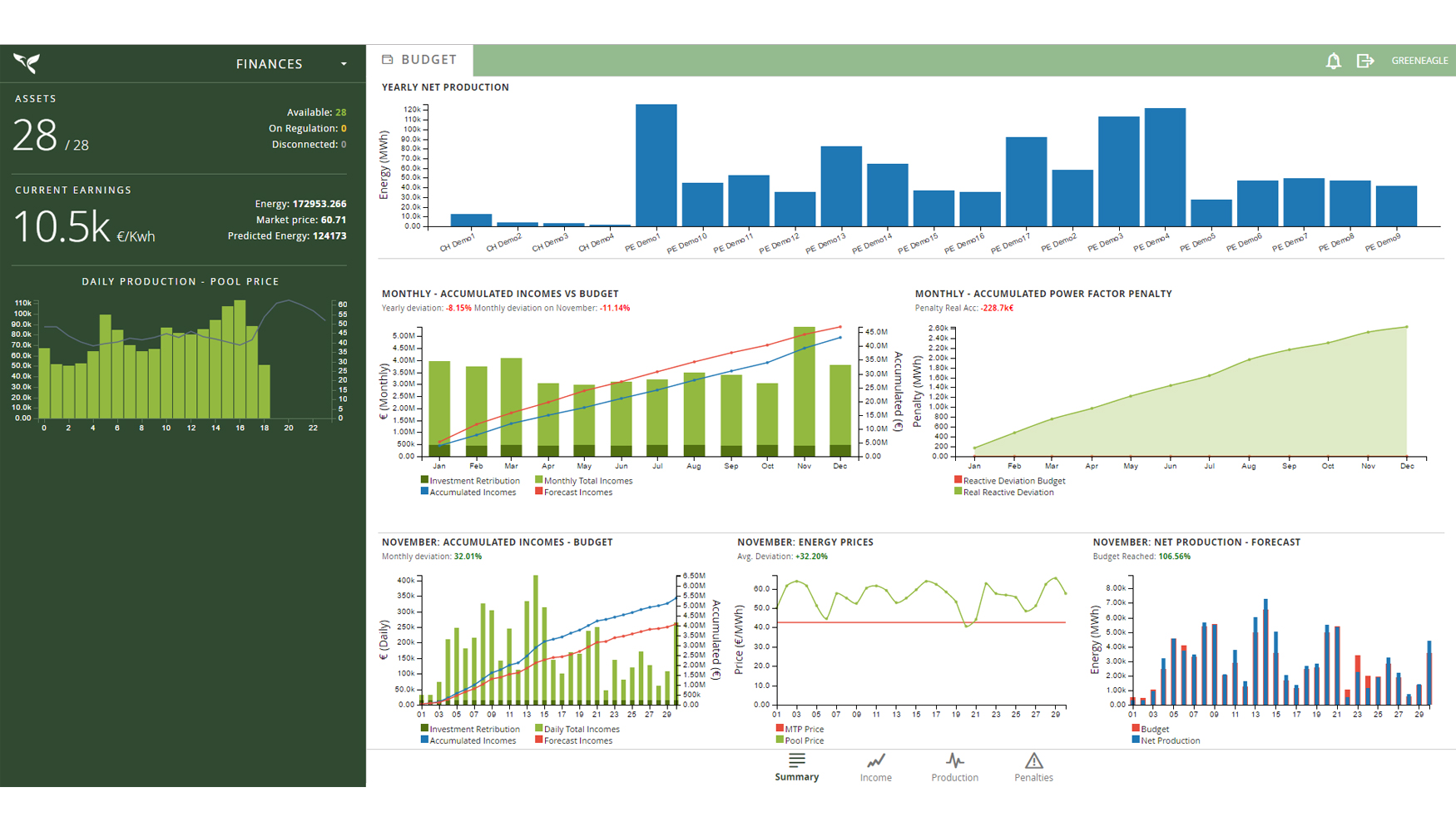
Task: Click the green MTP Price color swatch
Action: [778, 729]
